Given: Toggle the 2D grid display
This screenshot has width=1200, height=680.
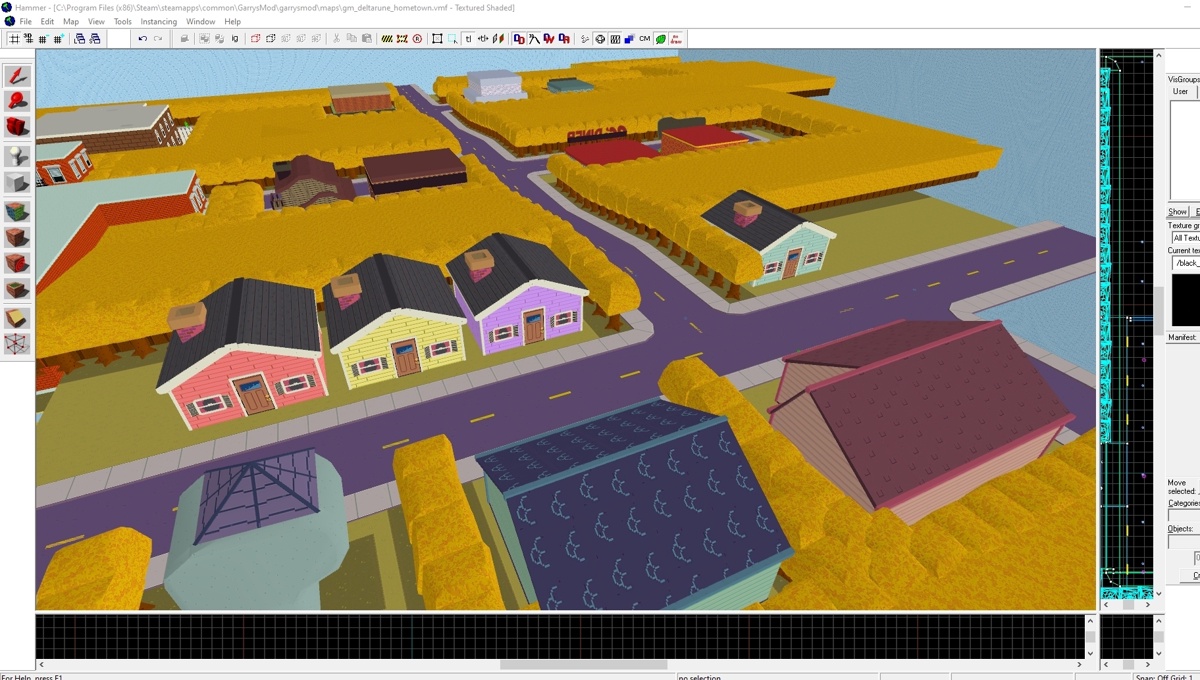Looking at the screenshot, I should (x=14, y=39).
